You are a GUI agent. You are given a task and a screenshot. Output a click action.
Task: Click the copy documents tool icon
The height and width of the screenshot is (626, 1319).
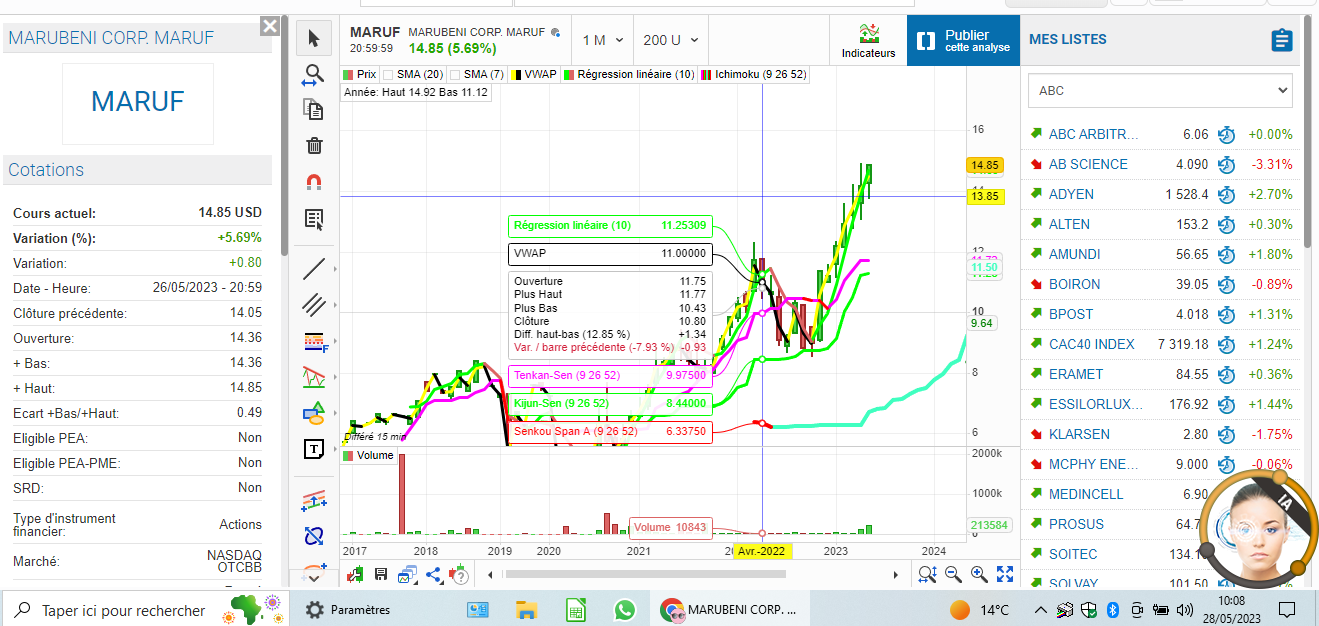[314, 110]
